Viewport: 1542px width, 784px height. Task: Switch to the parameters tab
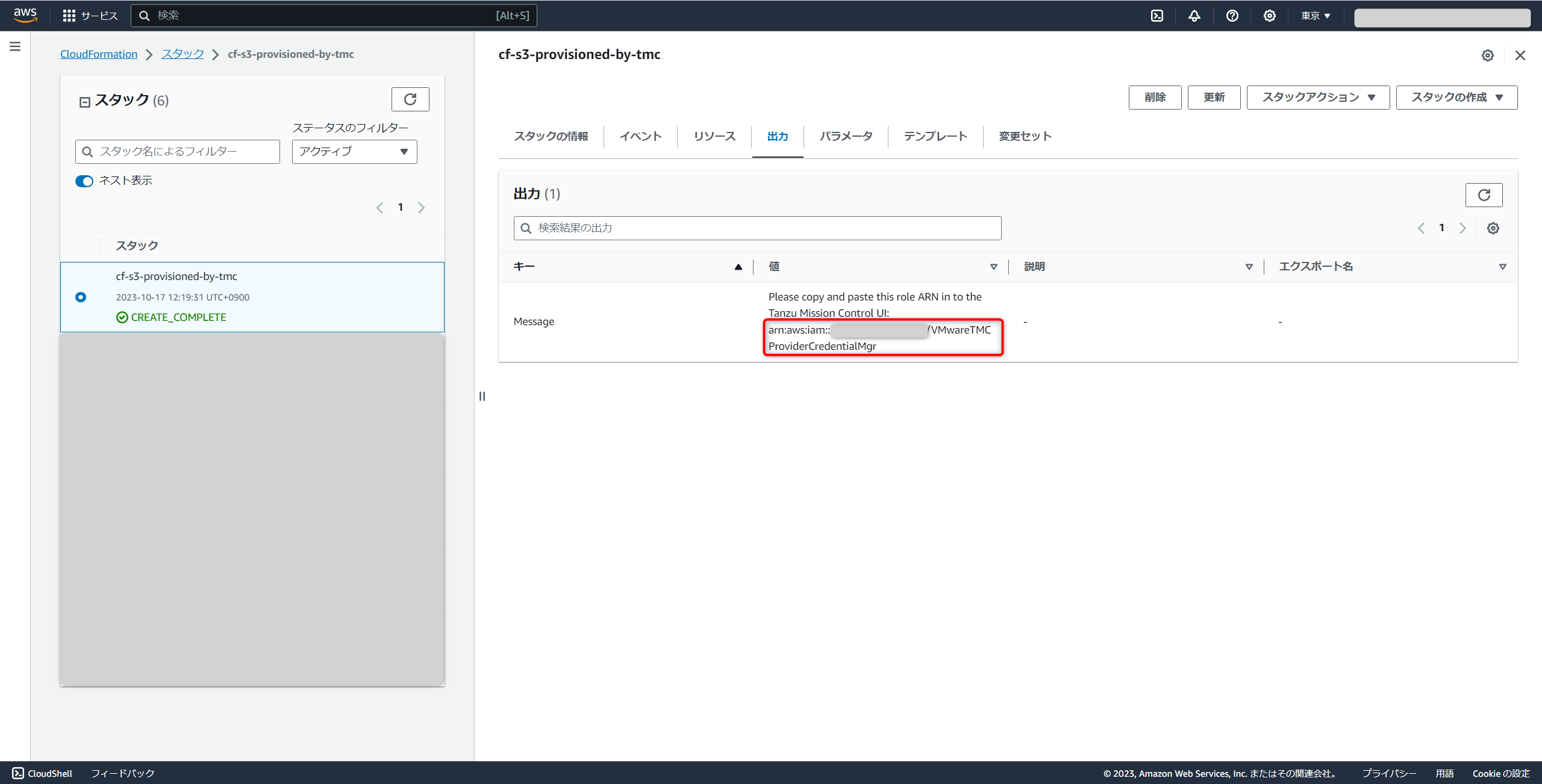click(x=846, y=136)
